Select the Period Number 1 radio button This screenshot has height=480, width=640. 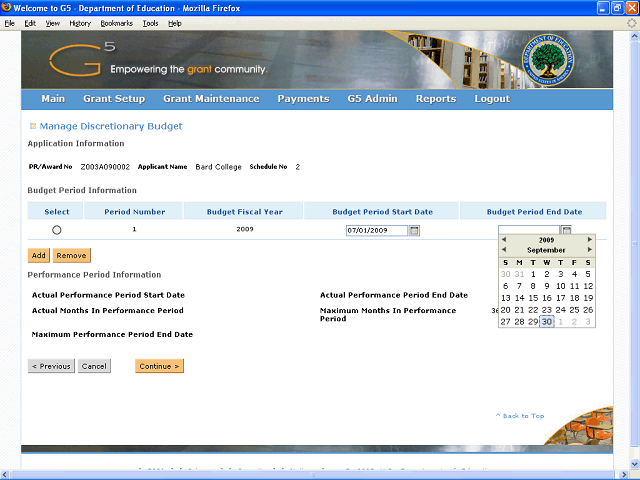[57, 230]
